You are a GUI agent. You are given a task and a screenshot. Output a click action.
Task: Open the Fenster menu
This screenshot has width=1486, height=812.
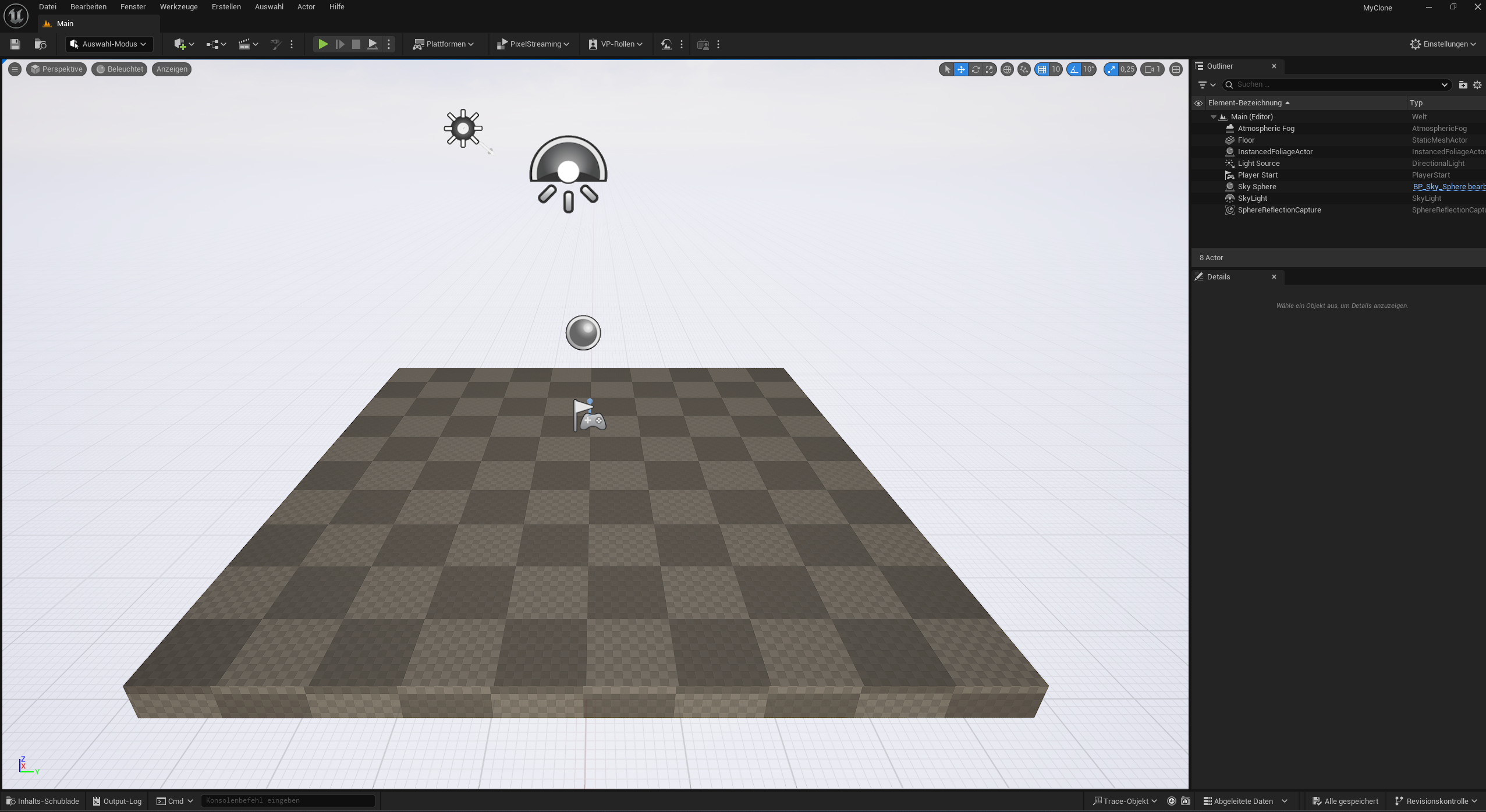click(133, 7)
